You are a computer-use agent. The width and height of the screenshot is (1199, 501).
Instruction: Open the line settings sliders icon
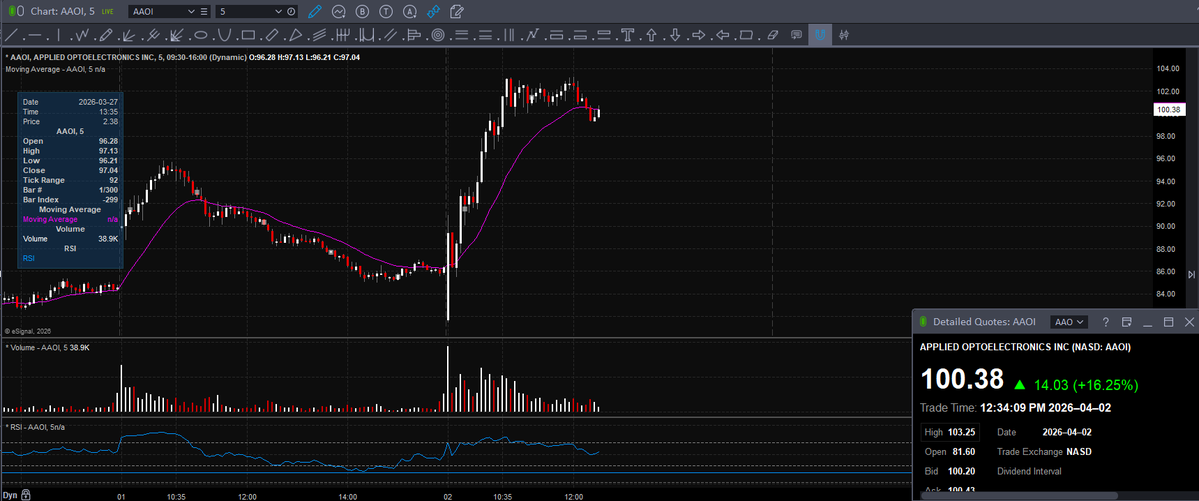point(844,34)
